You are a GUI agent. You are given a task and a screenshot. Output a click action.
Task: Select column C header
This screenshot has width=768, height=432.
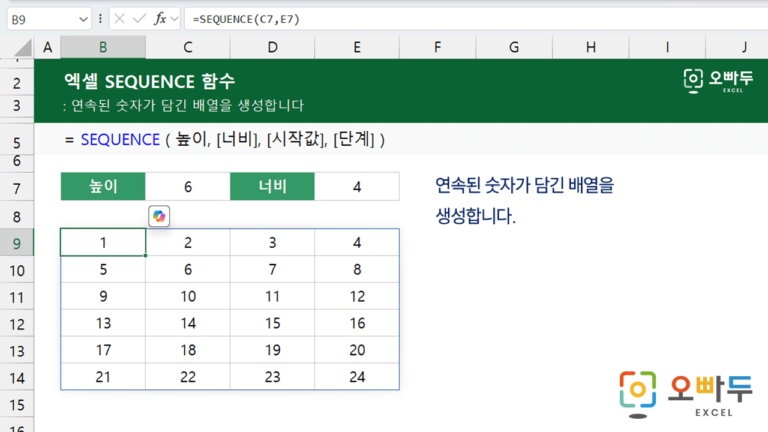pos(188,48)
